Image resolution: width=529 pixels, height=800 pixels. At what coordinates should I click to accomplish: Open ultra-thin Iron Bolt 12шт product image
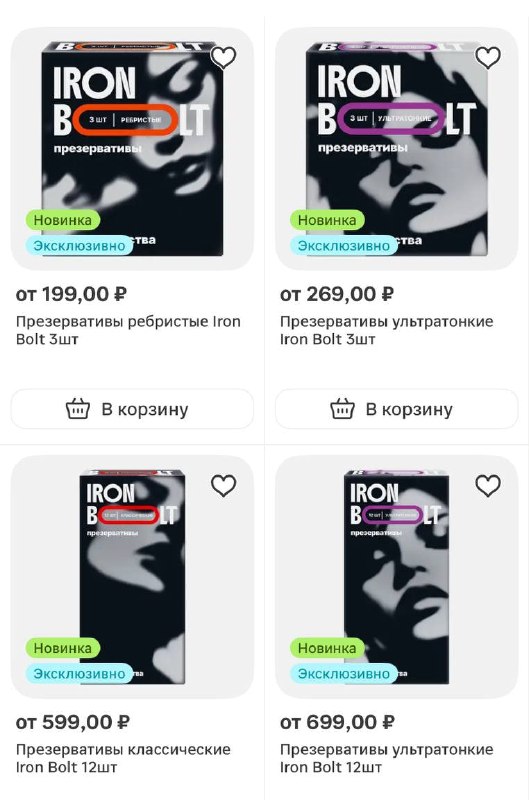click(x=396, y=577)
